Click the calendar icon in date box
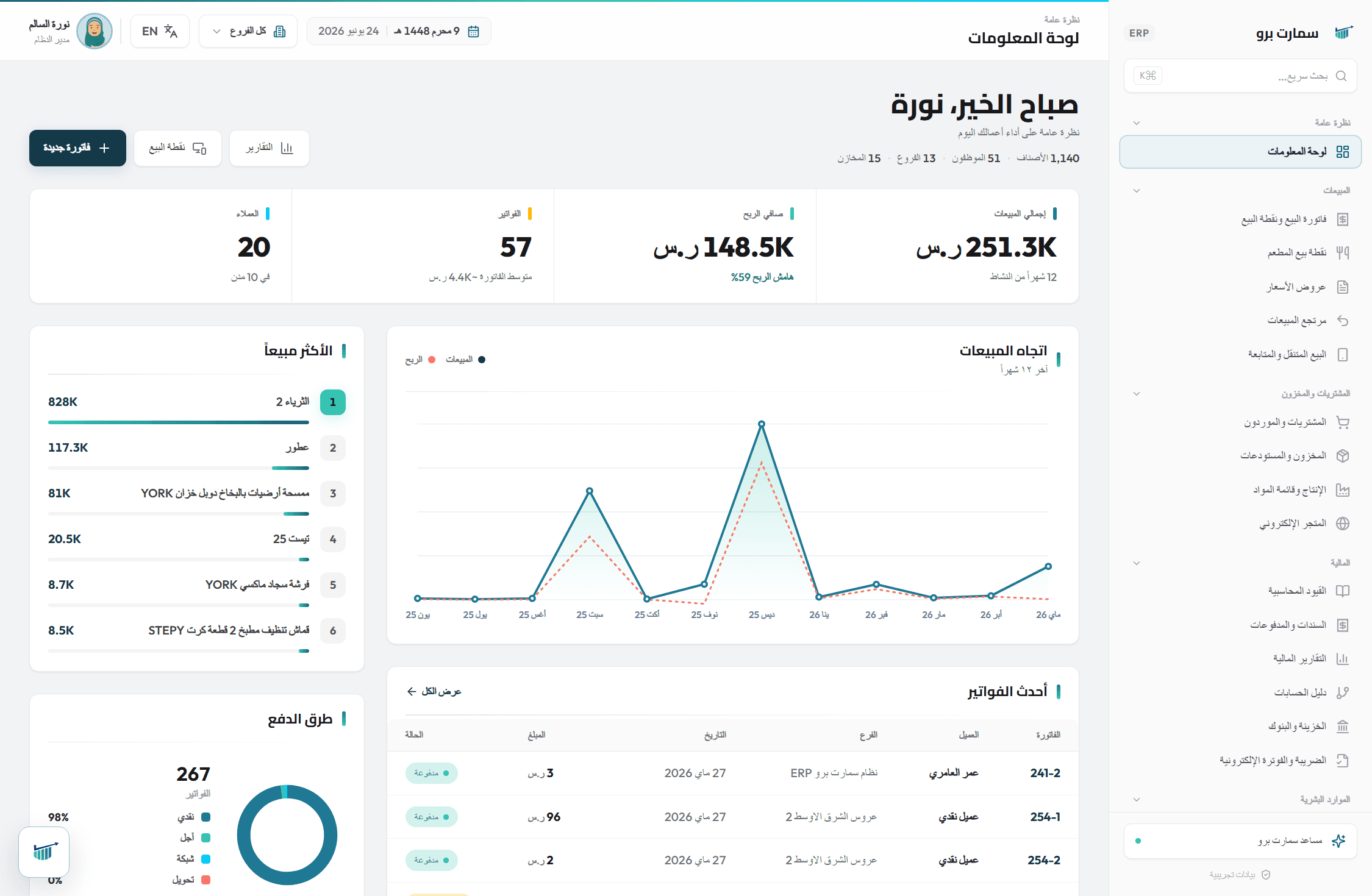 coord(473,32)
